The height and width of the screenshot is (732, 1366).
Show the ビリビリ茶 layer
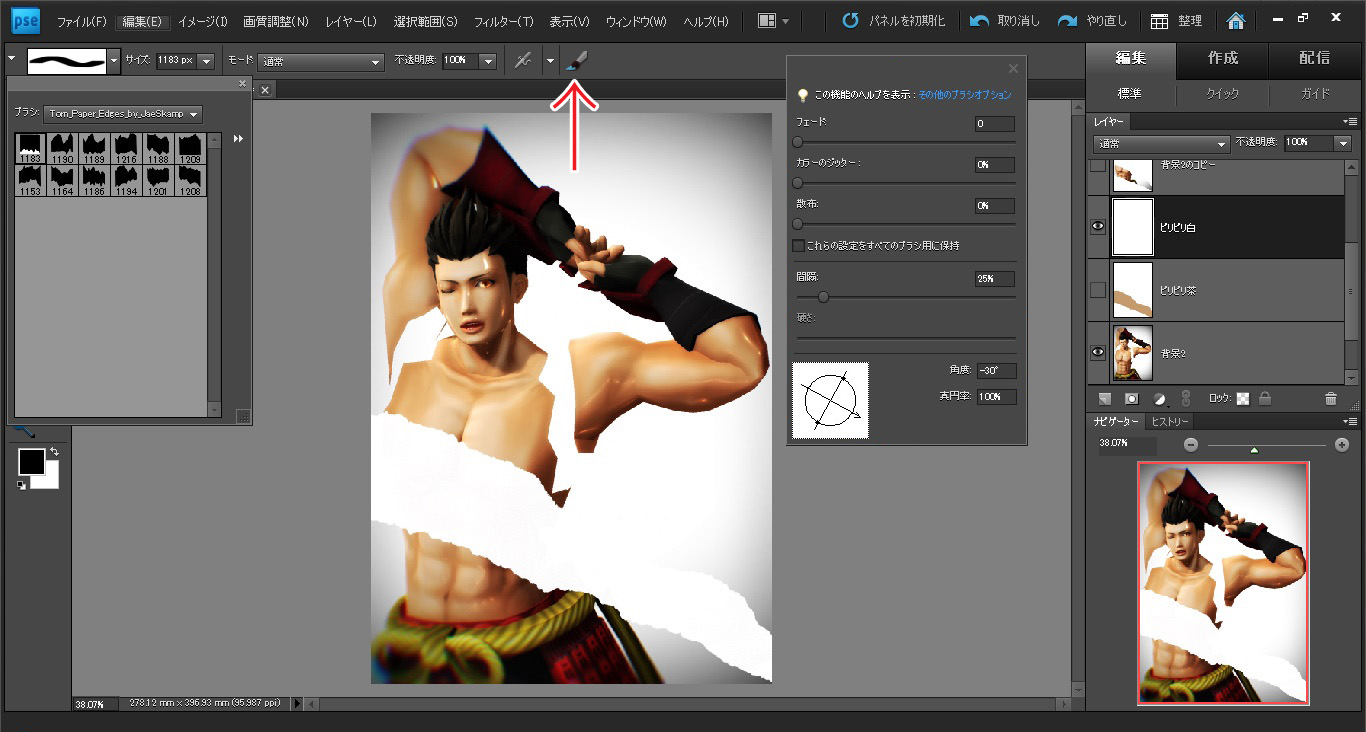coord(1098,290)
